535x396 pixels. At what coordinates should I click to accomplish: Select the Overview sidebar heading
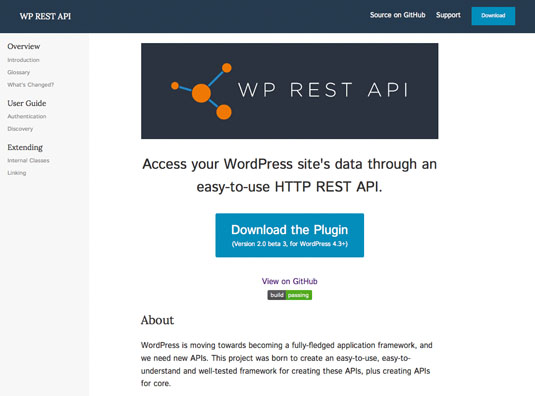[x=24, y=46]
